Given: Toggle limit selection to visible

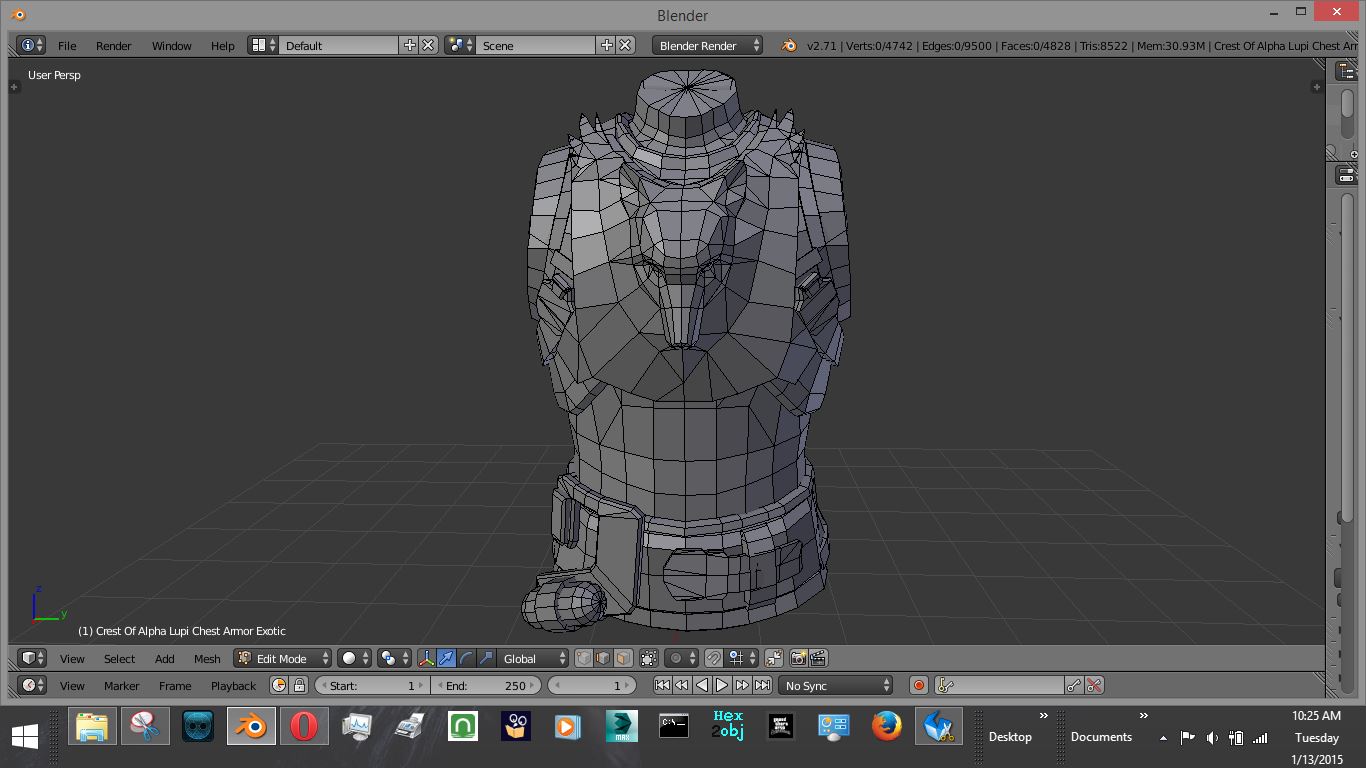Looking at the screenshot, I should click(649, 658).
